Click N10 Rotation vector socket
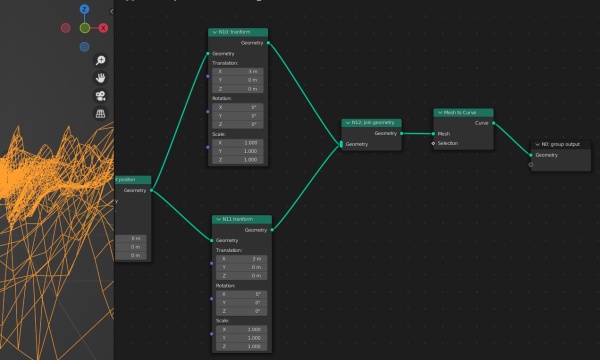 coord(208,112)
